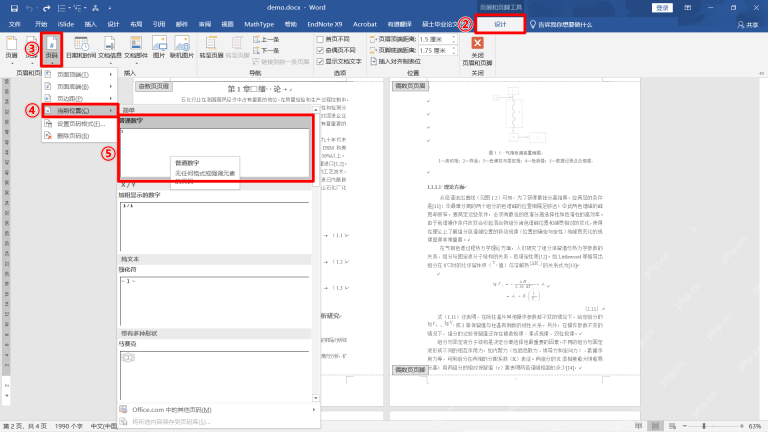Click the Header (页眉) ribbon icon
Screen dimensions: 768x432
pos(11,48)
